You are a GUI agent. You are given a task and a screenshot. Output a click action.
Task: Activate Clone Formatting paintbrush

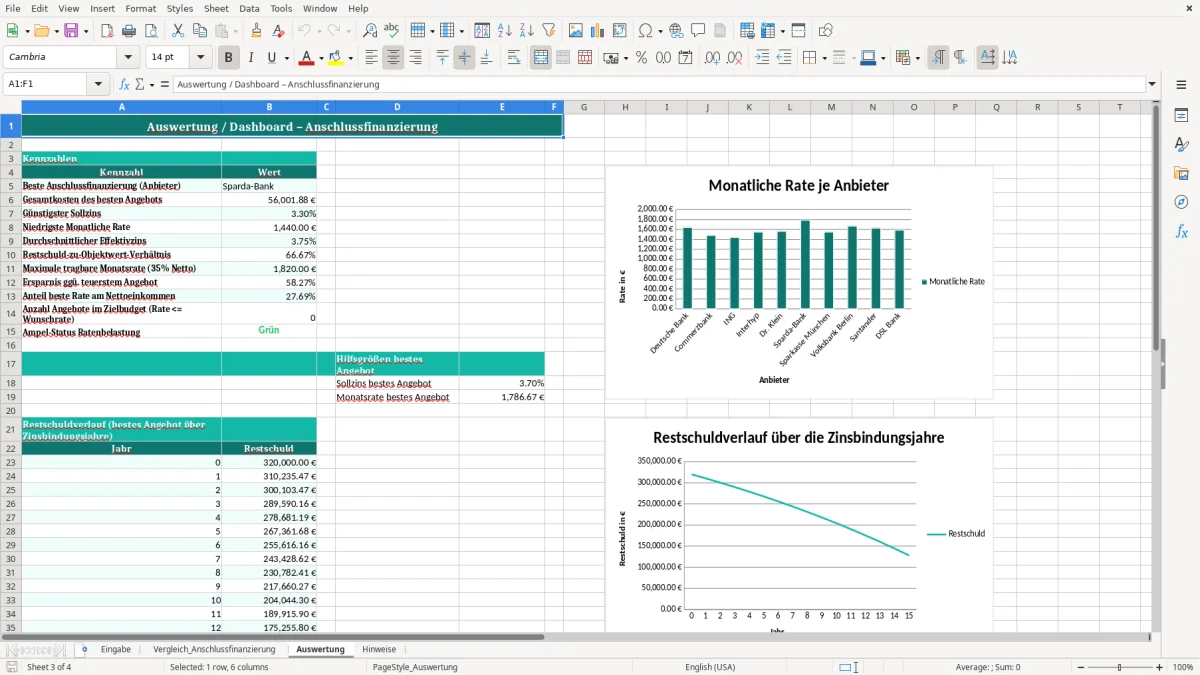256,31
